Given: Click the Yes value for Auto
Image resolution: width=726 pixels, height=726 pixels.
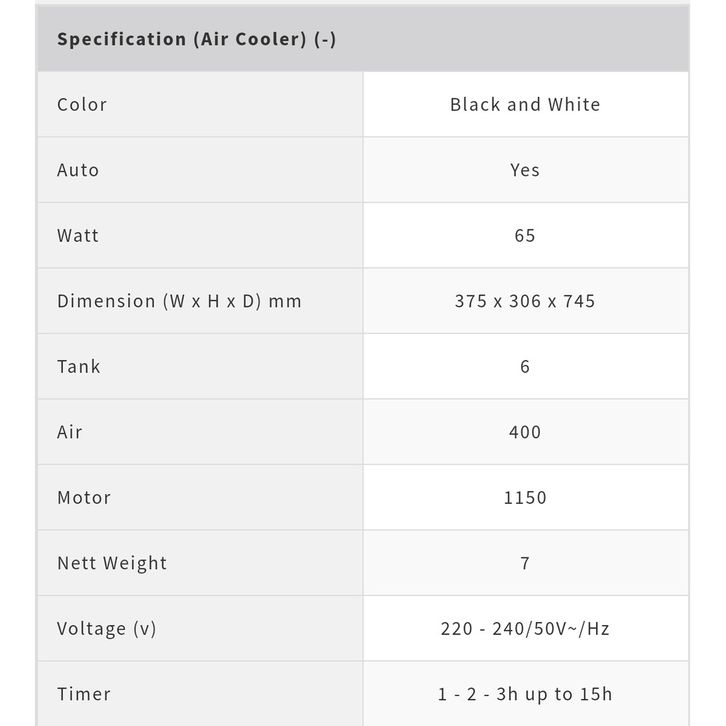Looking at the screenshot, I should pos(525,170).
